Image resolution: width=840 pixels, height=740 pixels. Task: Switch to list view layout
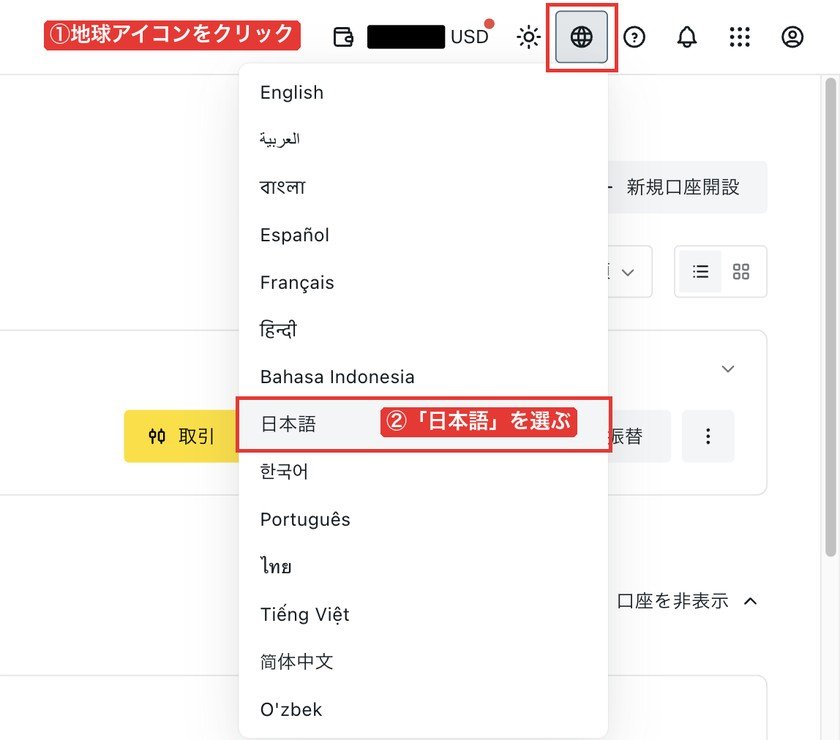700,272
